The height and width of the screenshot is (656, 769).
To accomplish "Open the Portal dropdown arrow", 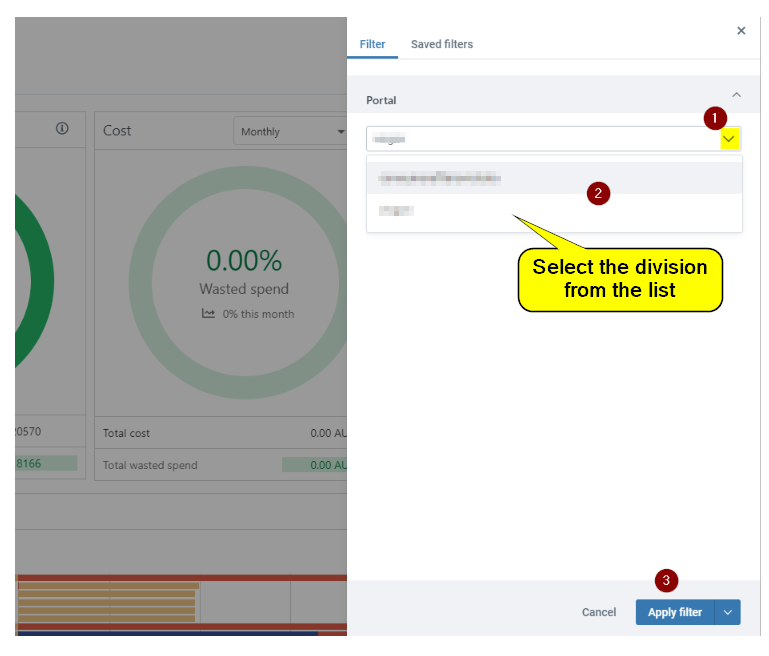I will [729, 139].
